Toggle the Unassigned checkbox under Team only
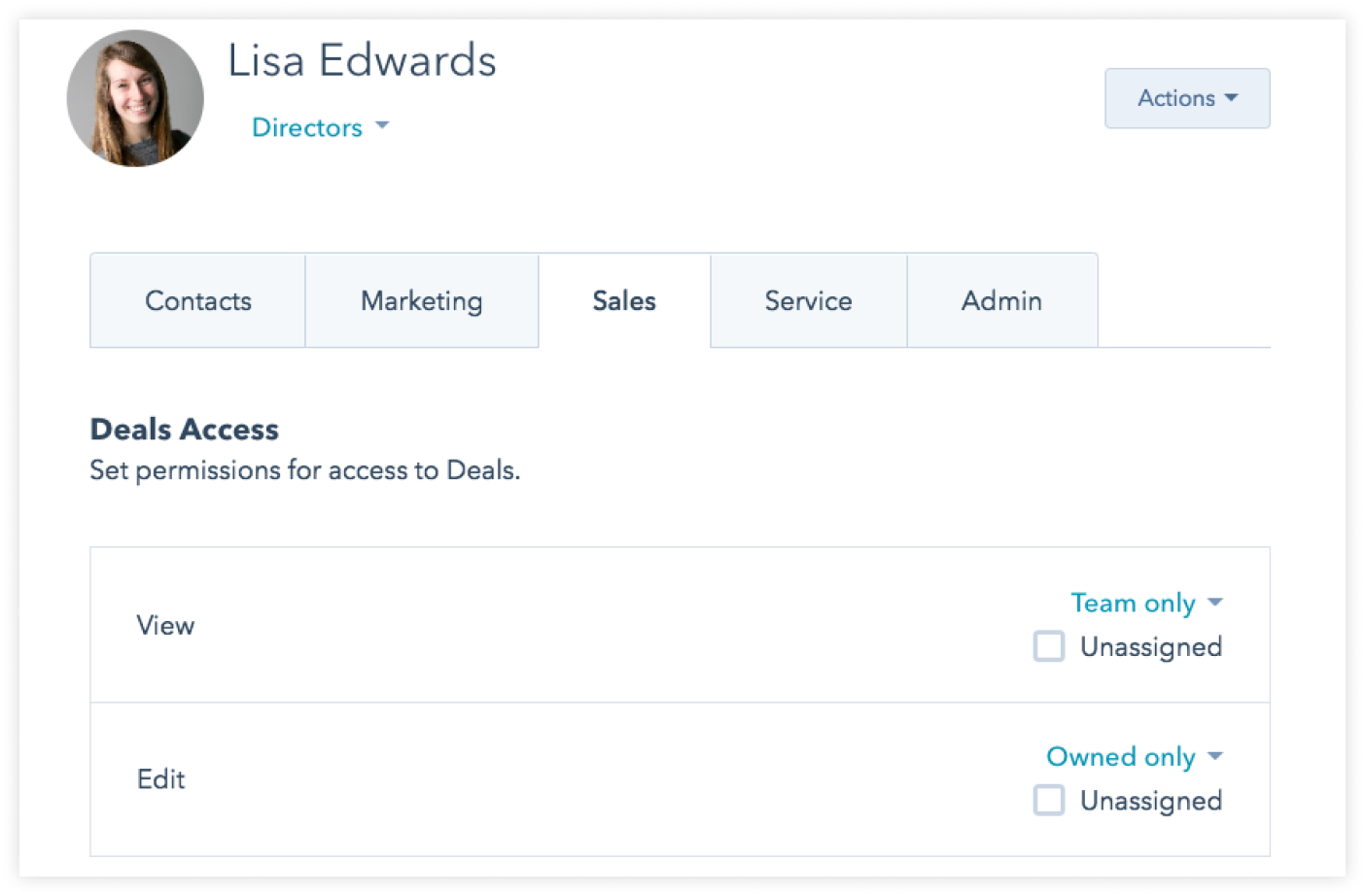The height and width of the screenshot is (896, 1365). tap(1049, 646)
